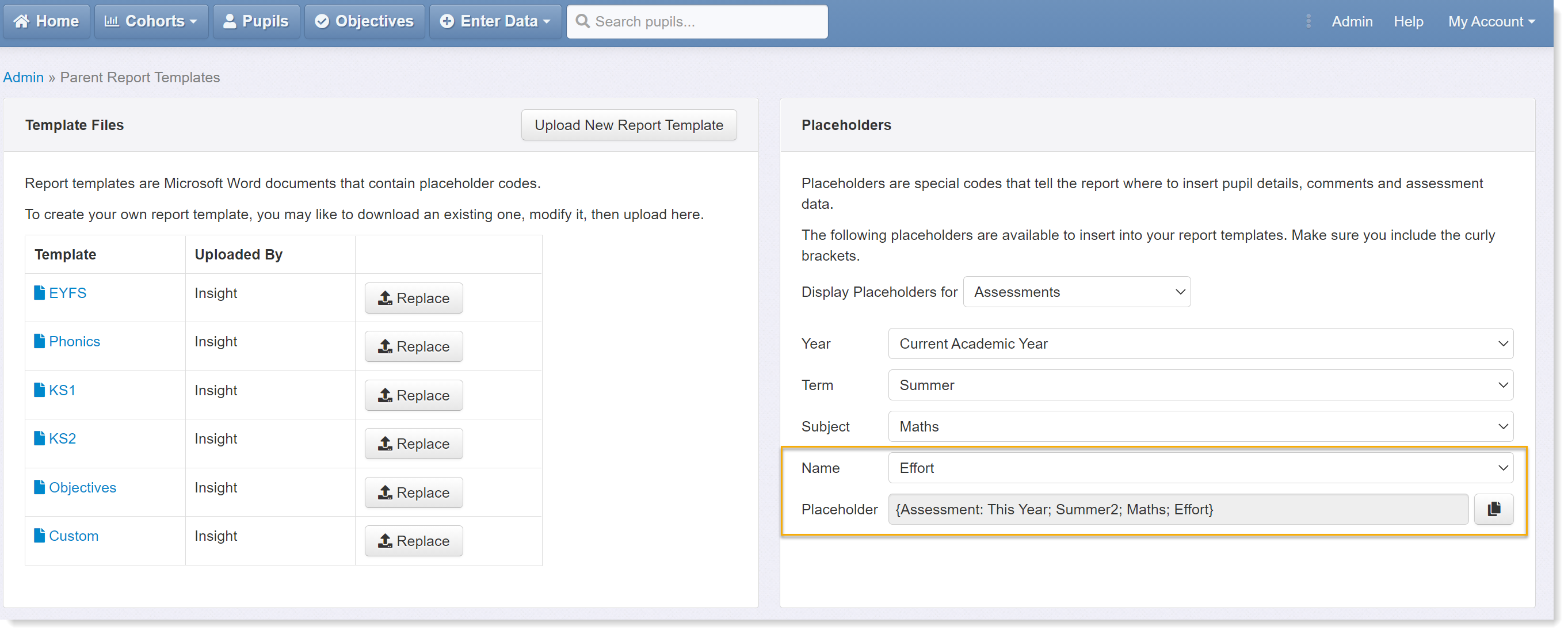Go to the Pupils page
Screen dimensions: 1568x634
coord(256,21)
